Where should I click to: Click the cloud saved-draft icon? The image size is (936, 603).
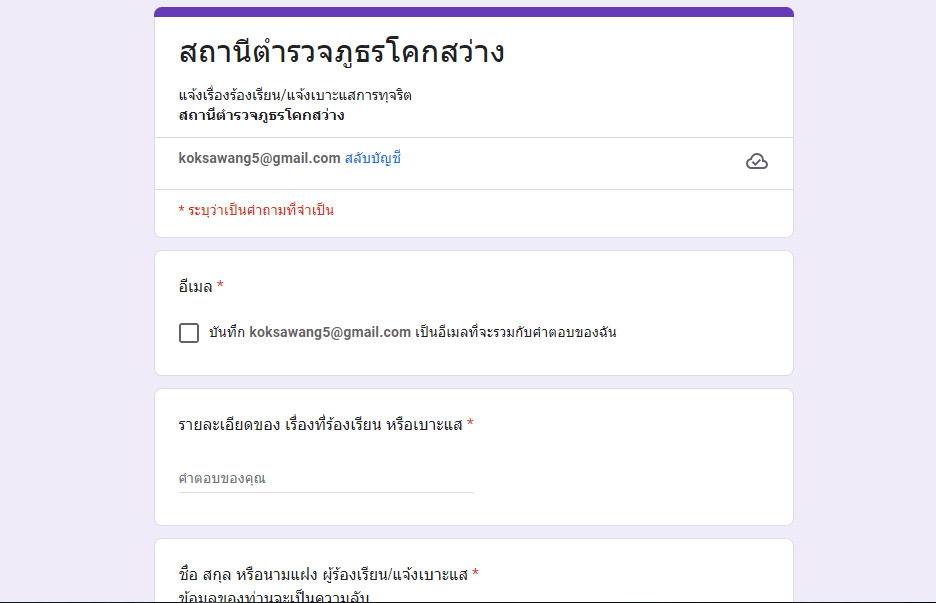click(757, 162)
